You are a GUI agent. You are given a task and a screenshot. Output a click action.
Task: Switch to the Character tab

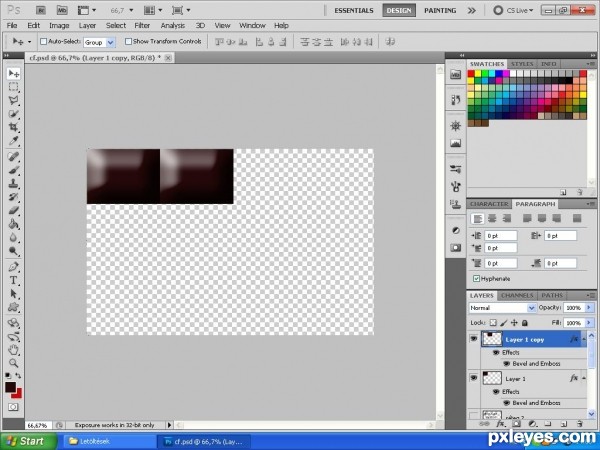pyautogui.click(x=489, y=204)
